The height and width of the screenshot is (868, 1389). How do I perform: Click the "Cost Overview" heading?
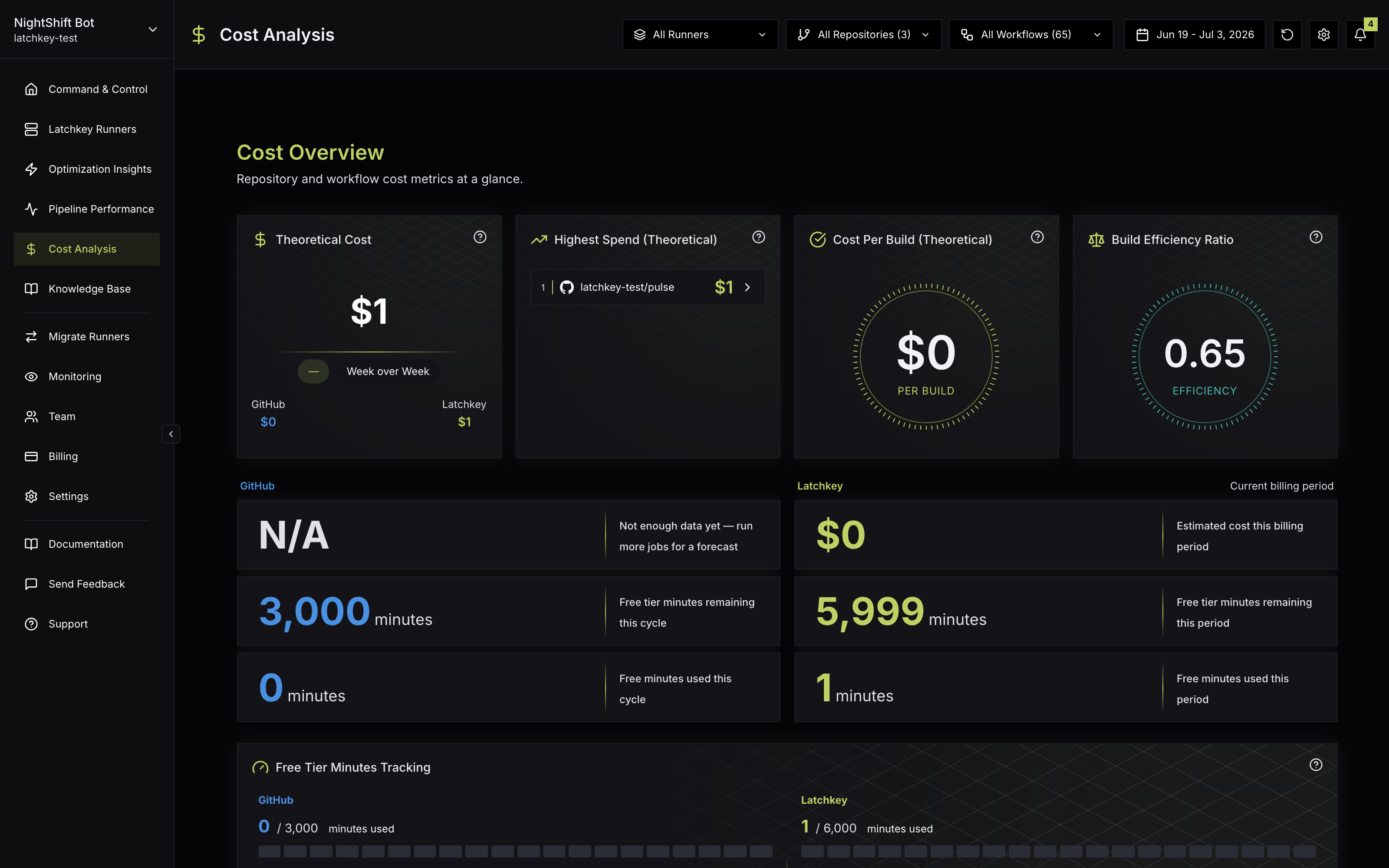[310, 152]
